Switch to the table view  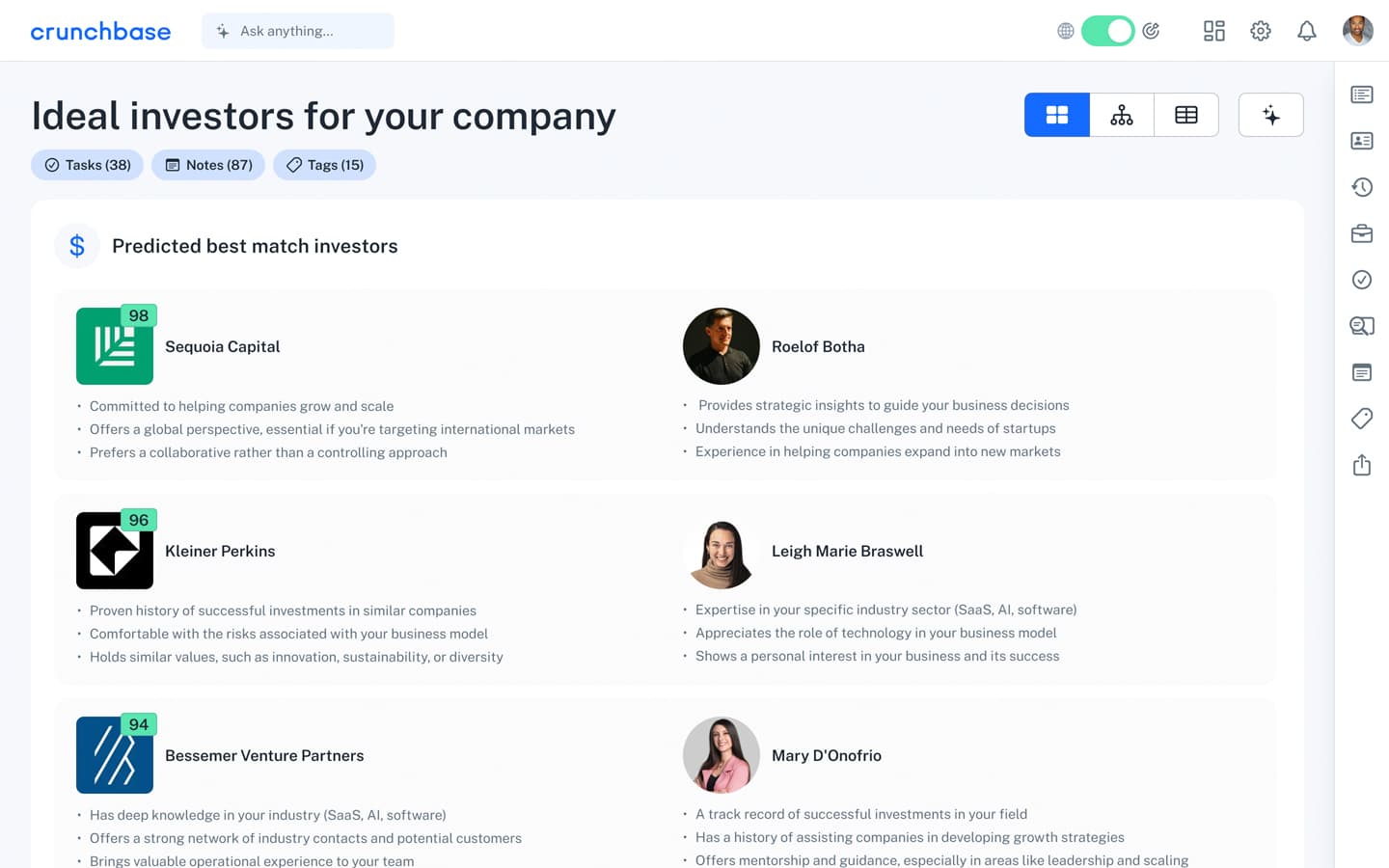pos(1186,116)
